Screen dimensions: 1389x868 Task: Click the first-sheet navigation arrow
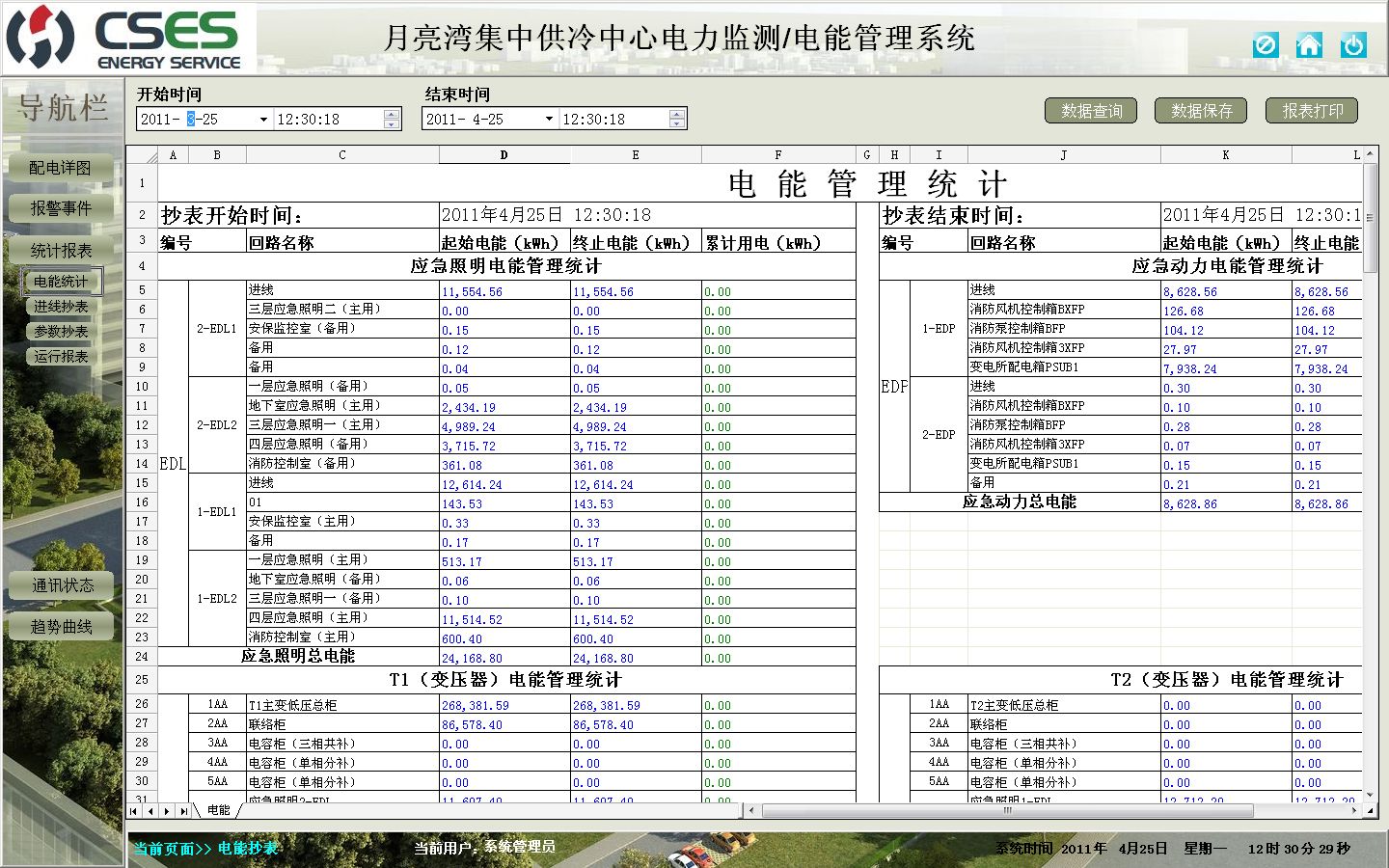134,811
